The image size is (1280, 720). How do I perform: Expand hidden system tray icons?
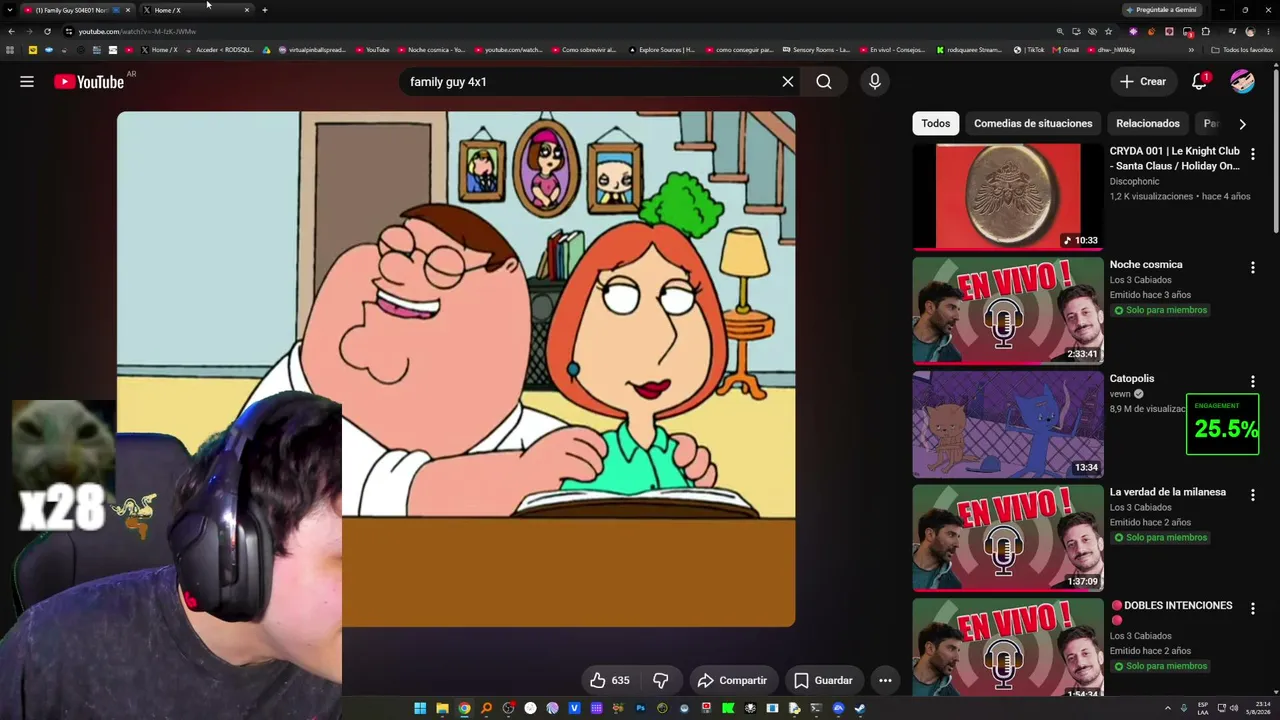pyautogui.click(x=1170, y=709)
